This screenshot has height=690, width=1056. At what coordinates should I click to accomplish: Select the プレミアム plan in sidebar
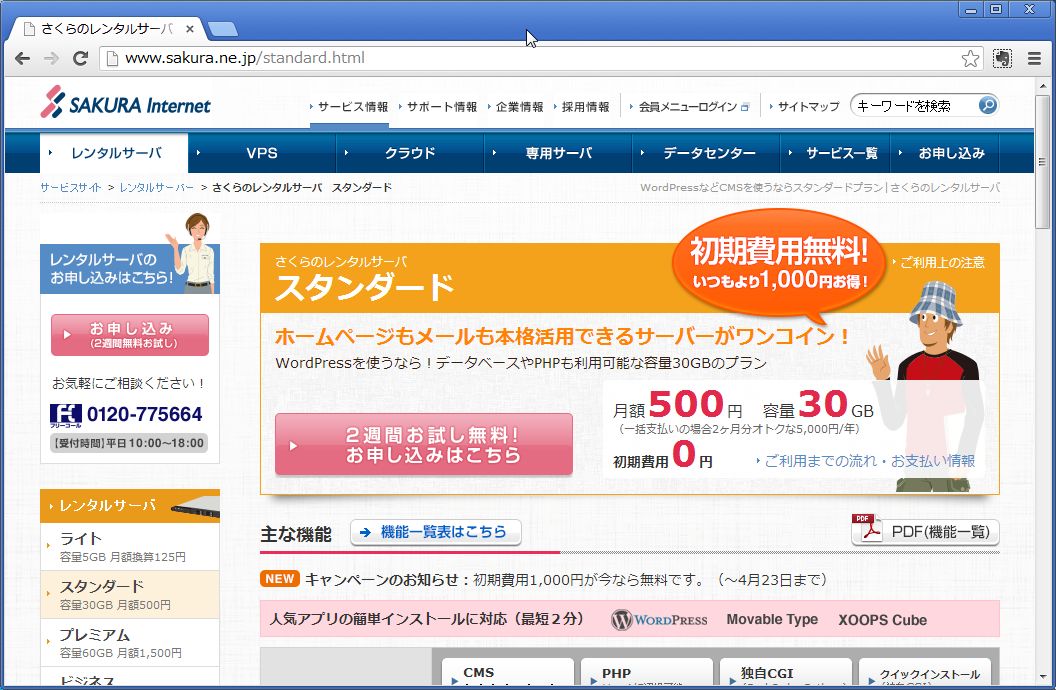130,643
